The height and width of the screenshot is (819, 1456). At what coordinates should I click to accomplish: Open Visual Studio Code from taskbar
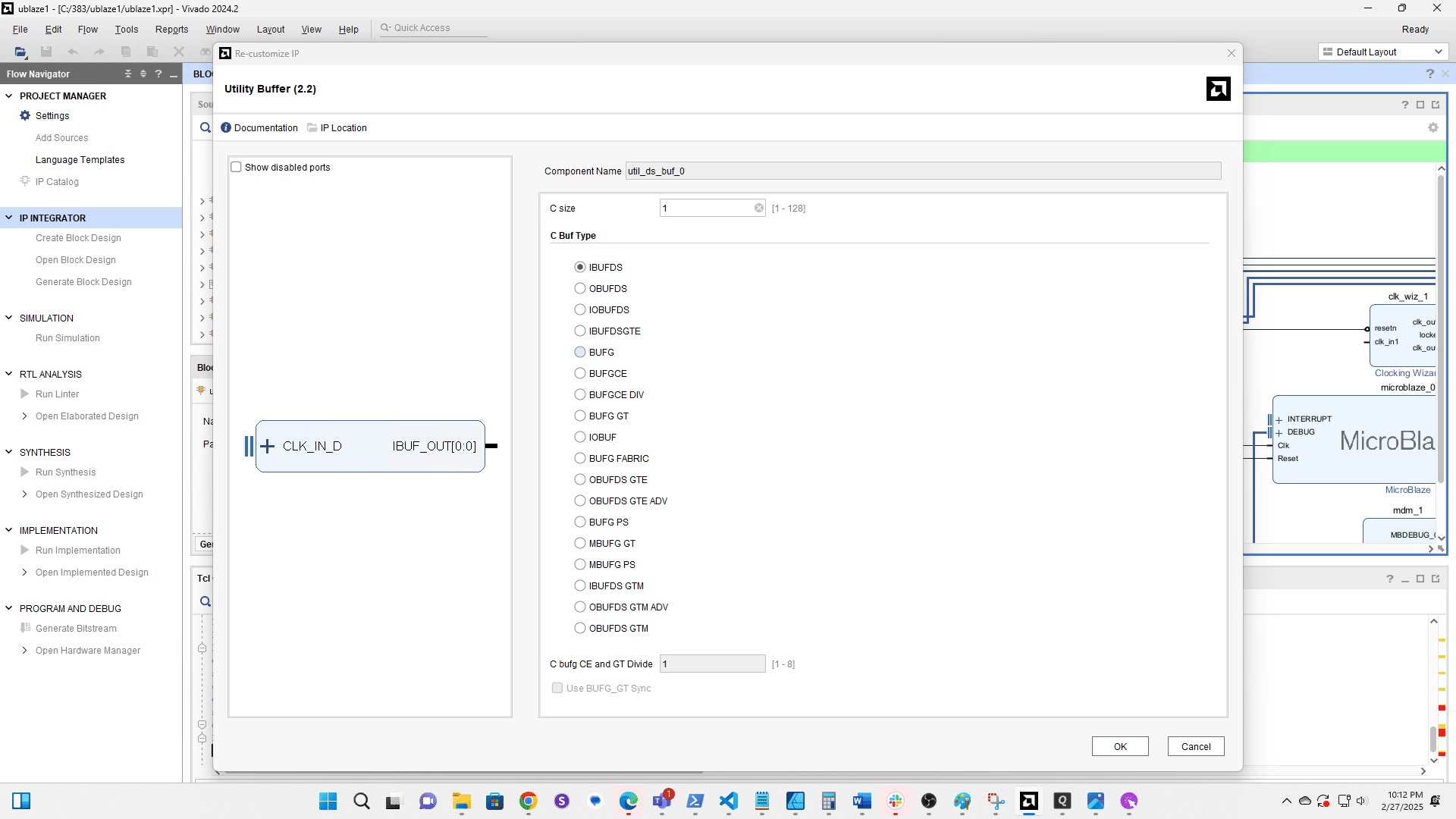728,801
